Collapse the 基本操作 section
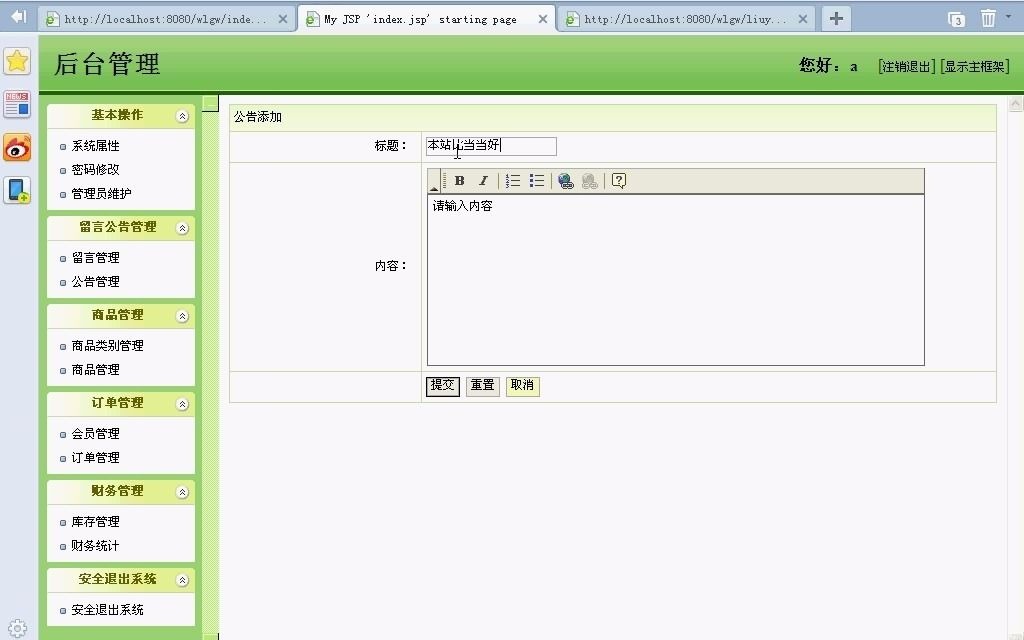The width and height of the screenshot is (1024, 640). 182,116
